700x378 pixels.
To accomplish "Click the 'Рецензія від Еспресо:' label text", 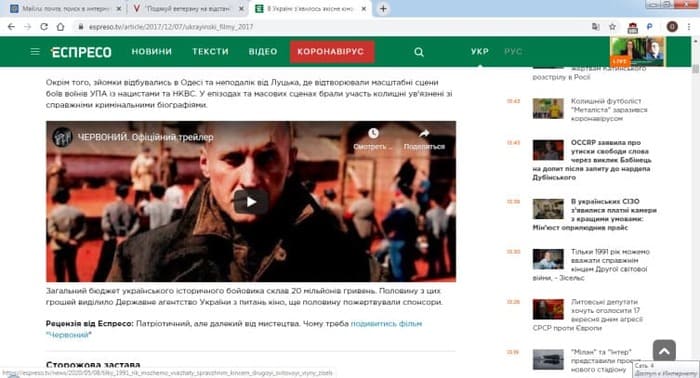I will click(90, 324).
